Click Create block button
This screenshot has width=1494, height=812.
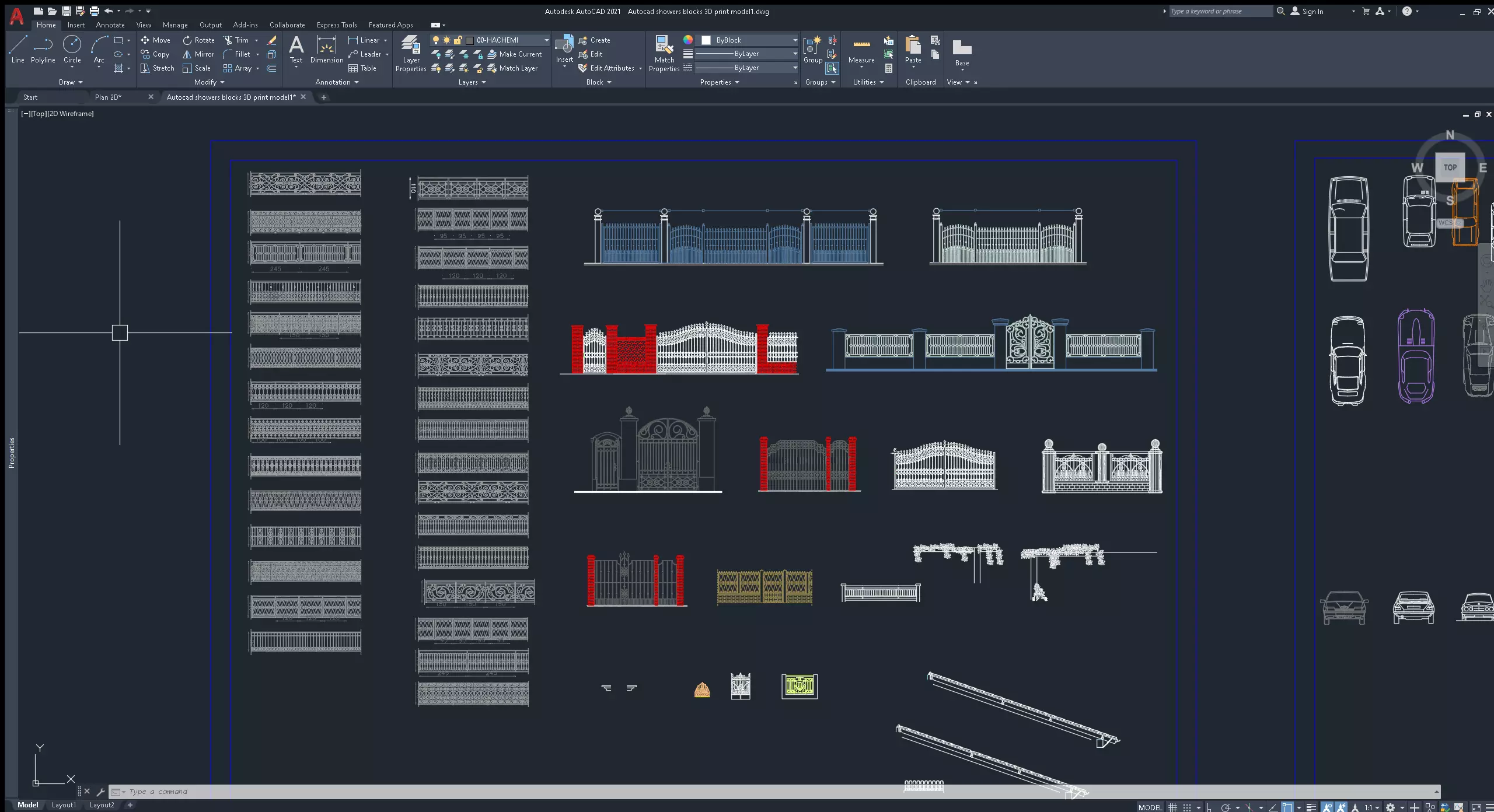click(x=594, y=40)
